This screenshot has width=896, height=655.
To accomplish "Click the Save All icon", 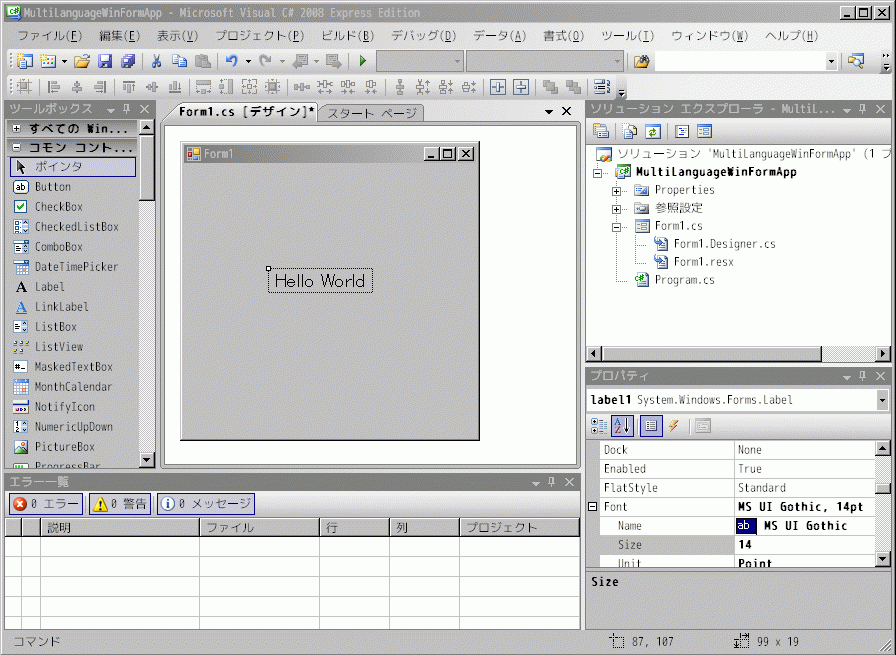I will [x=127, y=61].
